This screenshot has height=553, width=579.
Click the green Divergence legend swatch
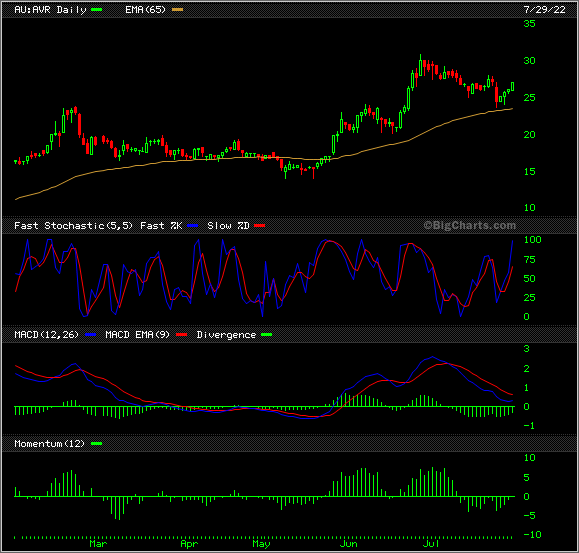[x=266, y=334]
